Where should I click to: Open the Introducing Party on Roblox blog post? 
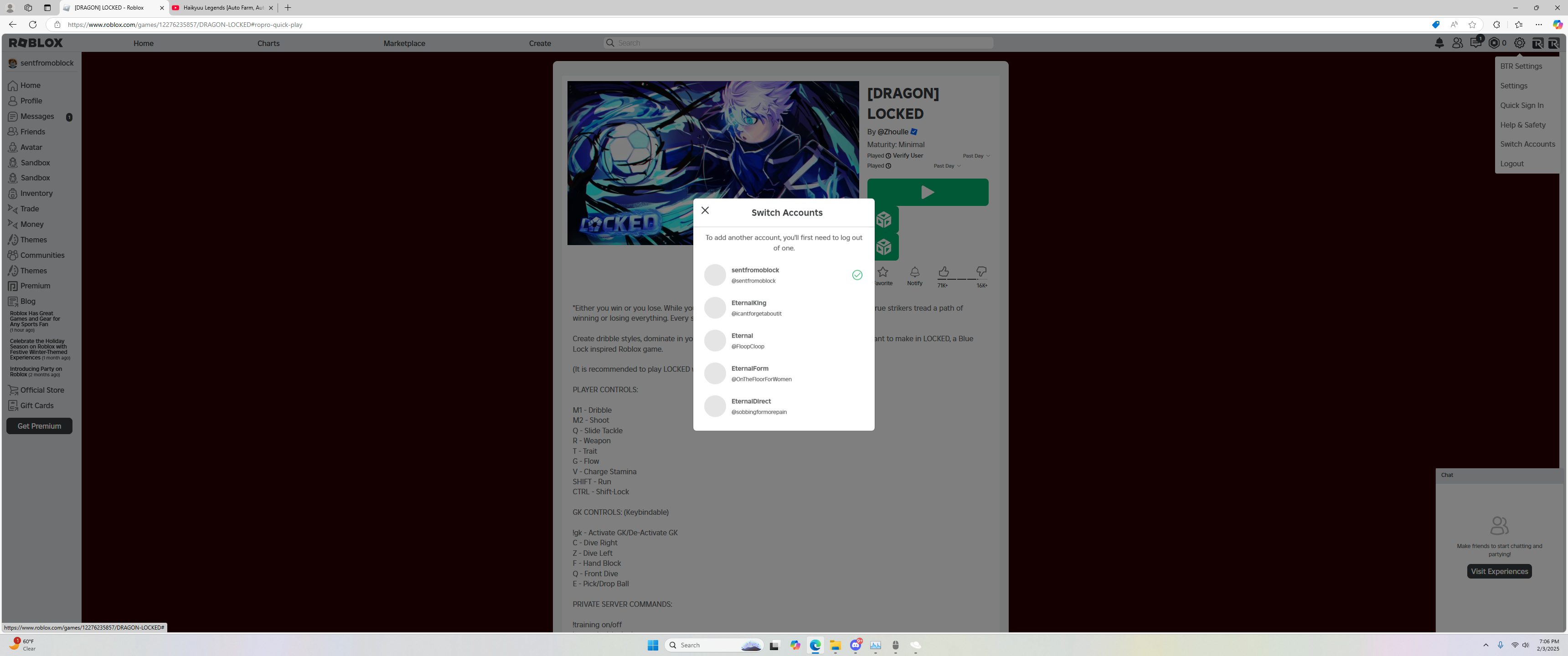pos(36,372)
